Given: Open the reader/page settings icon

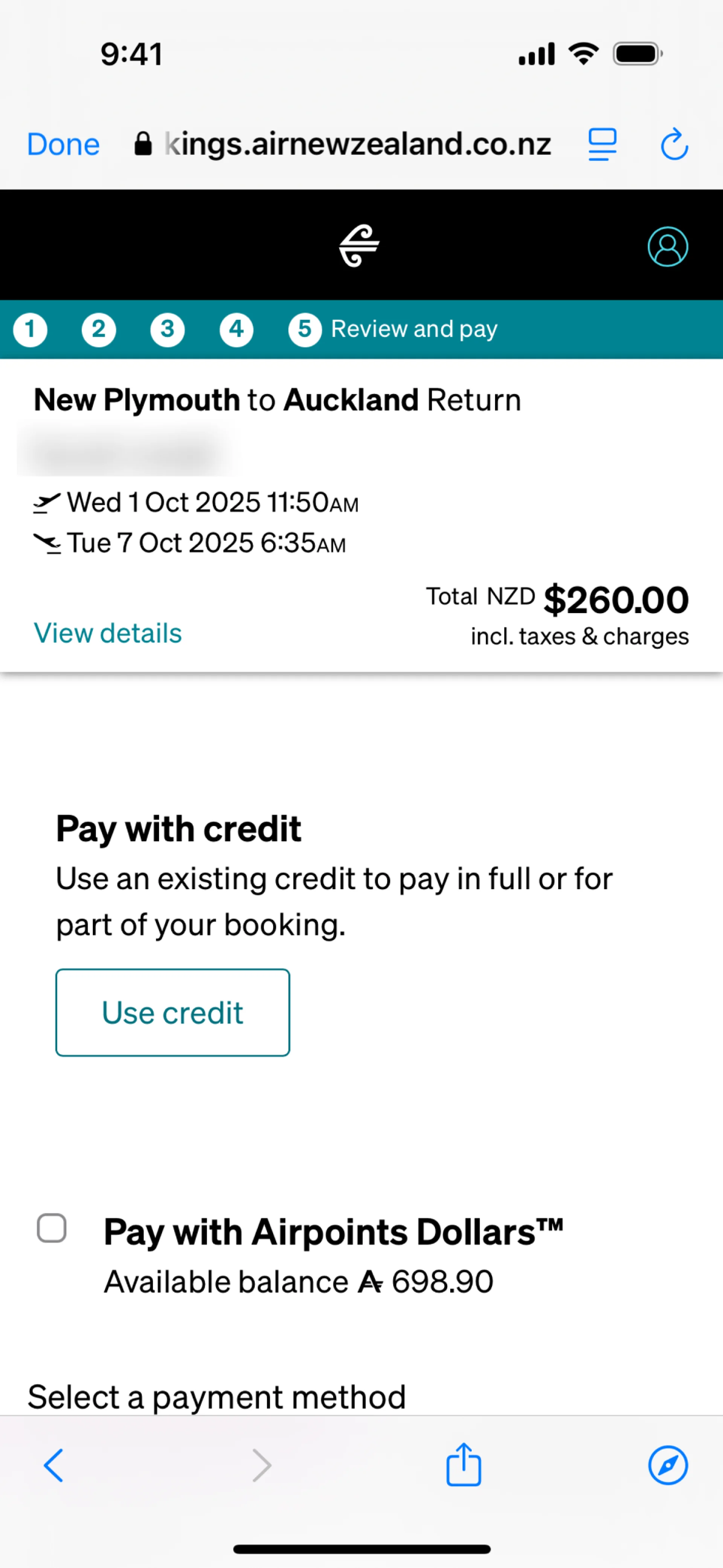Looking at the screenshot, I should [x=602, y=145].
